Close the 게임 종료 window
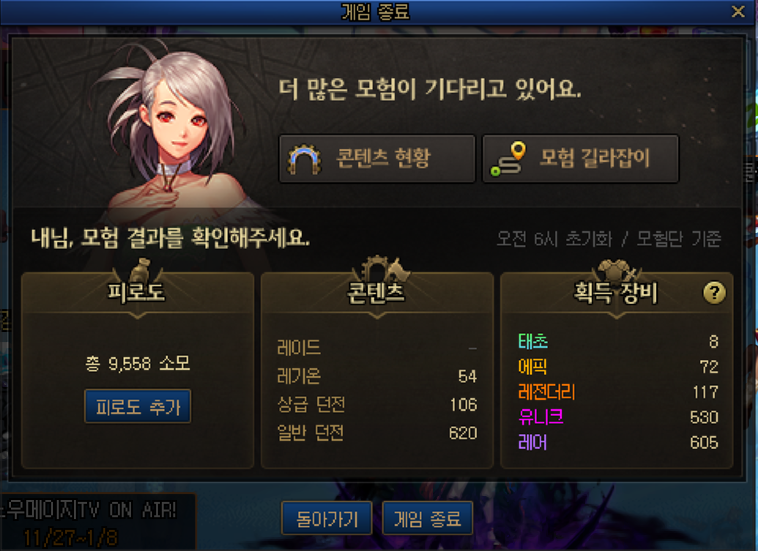The width and height of the screenshot is (758, 551). tap(738, 11)
